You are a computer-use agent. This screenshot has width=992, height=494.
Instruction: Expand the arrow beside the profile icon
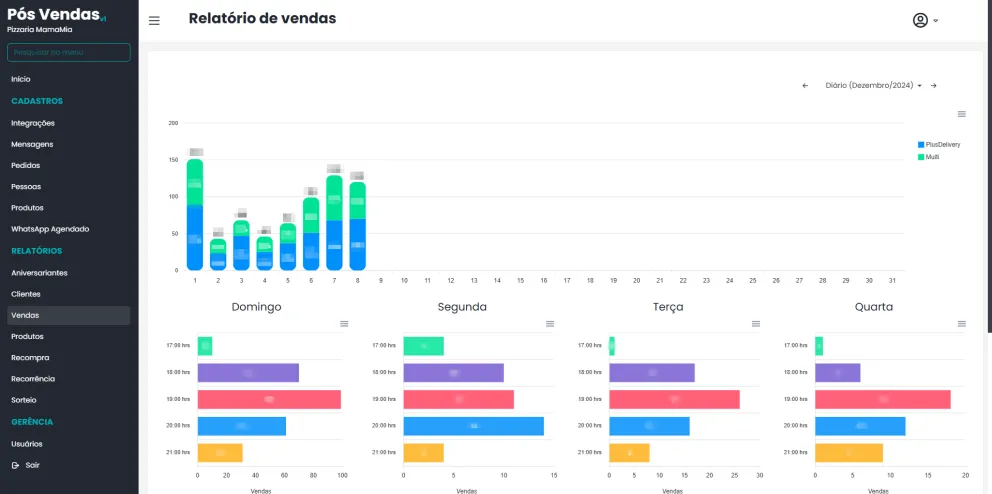(936, 21)
